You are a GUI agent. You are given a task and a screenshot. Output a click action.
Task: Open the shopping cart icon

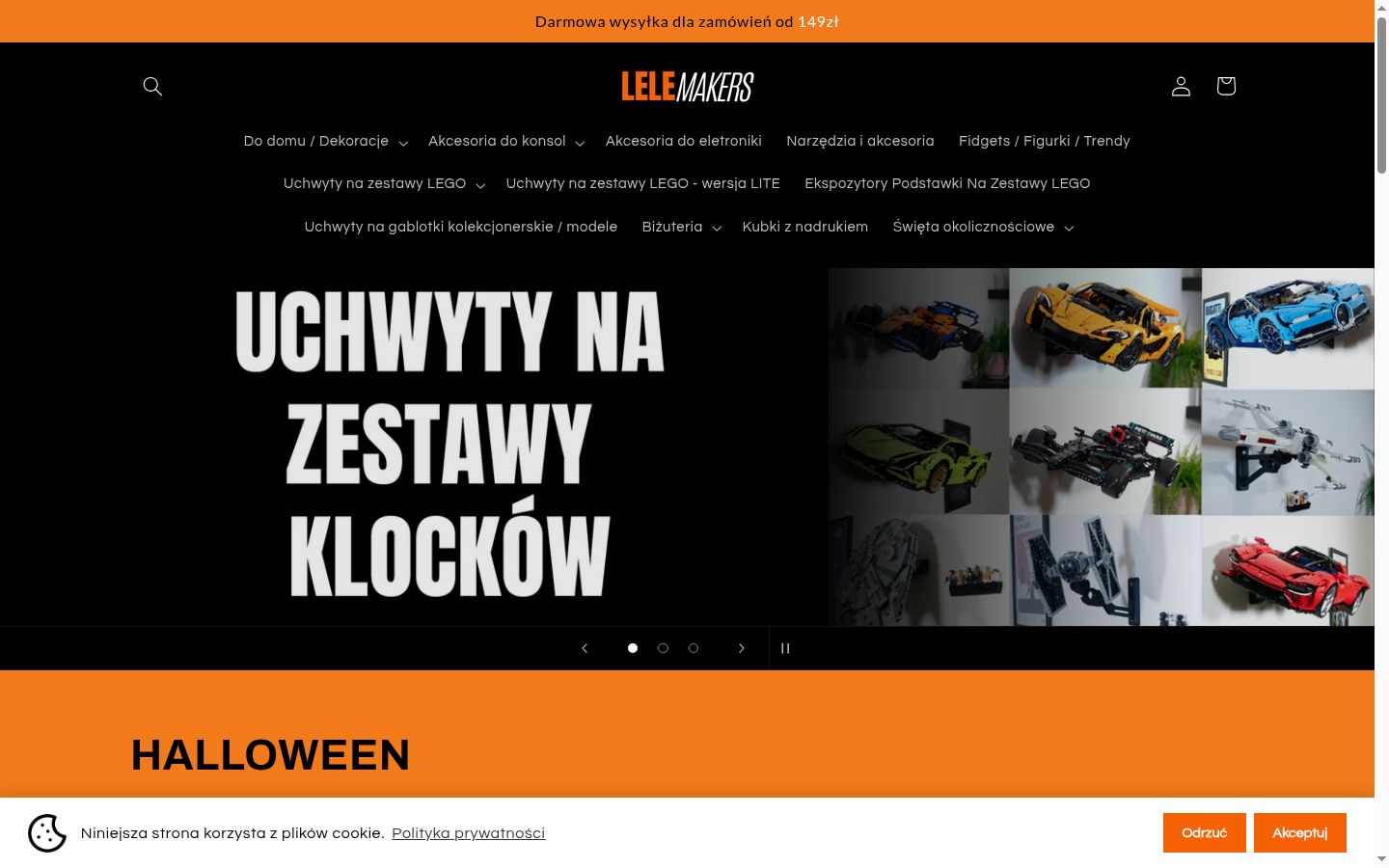pos(1226,86)
